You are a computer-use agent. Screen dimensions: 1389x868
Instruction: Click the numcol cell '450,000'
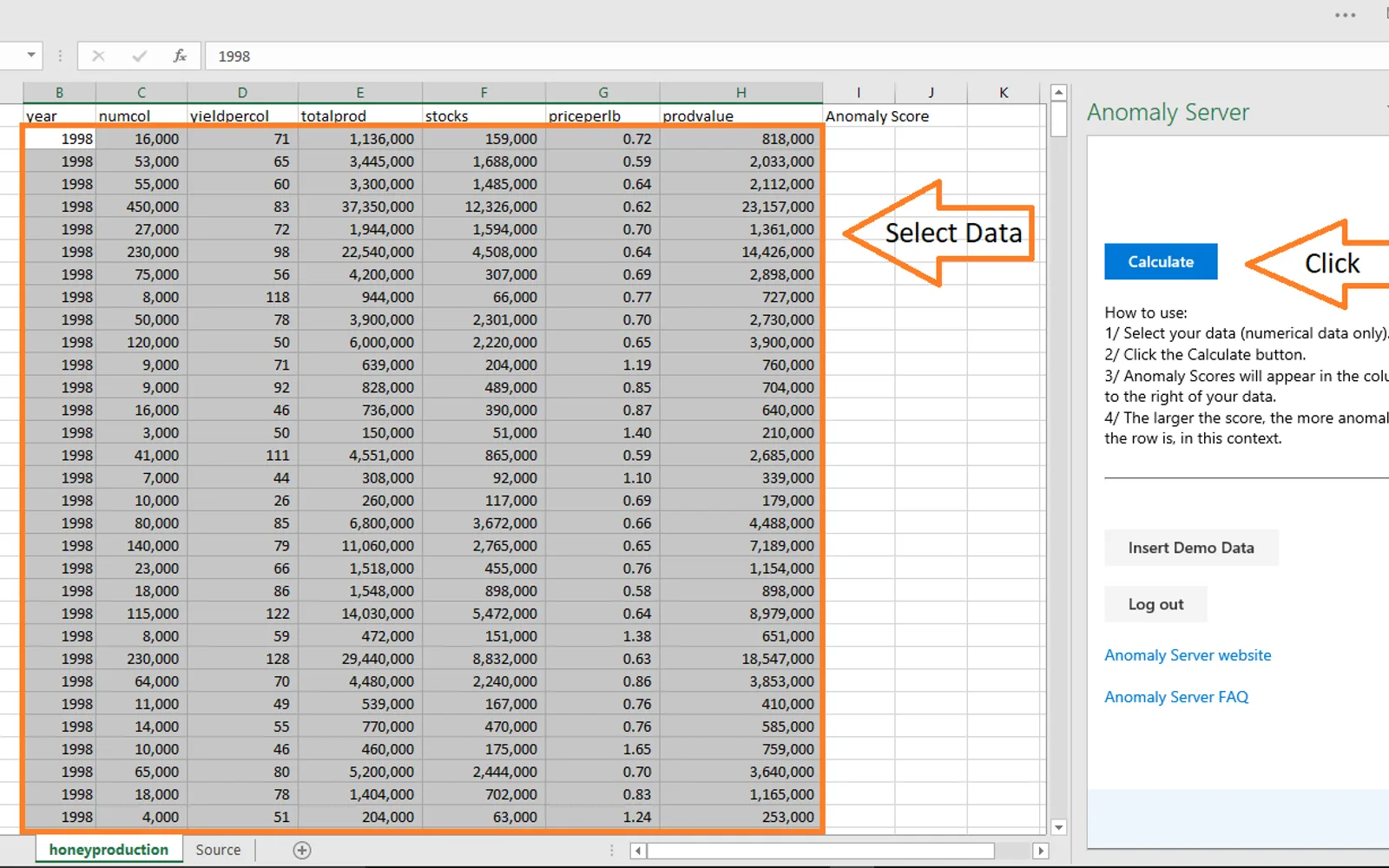point(142,207)
